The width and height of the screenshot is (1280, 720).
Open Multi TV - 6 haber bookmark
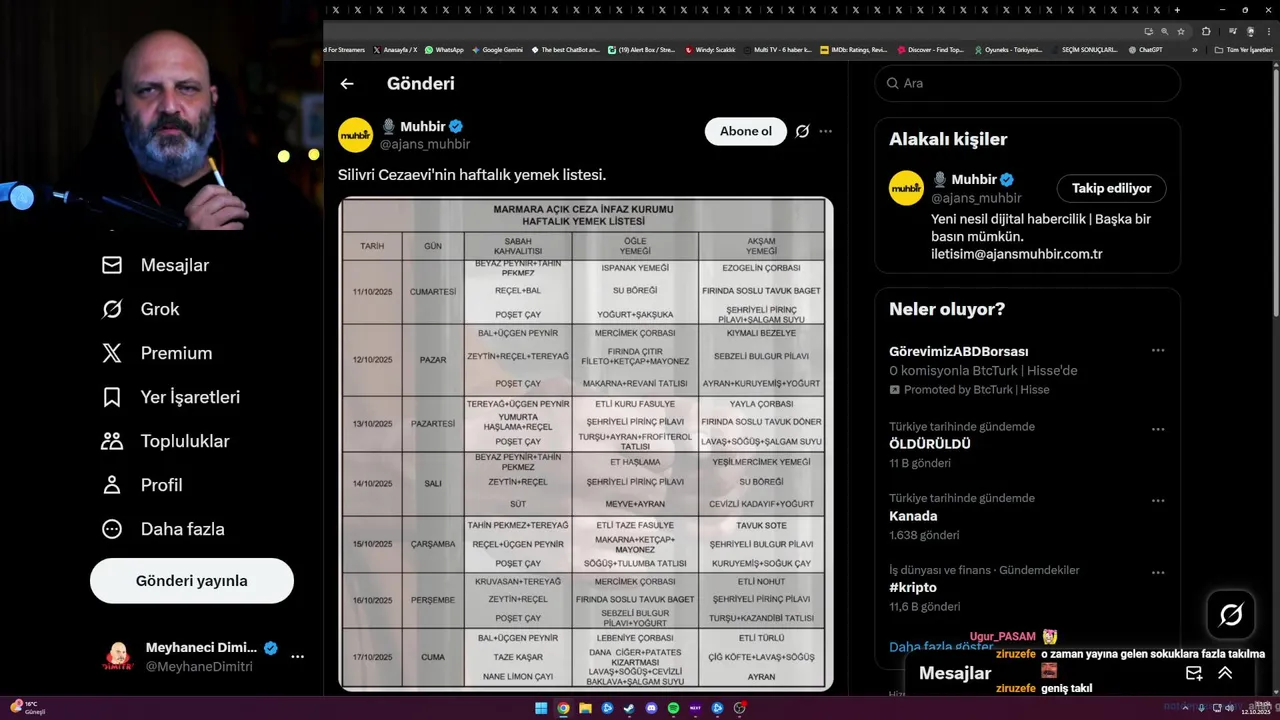click(x=777, y=49)
